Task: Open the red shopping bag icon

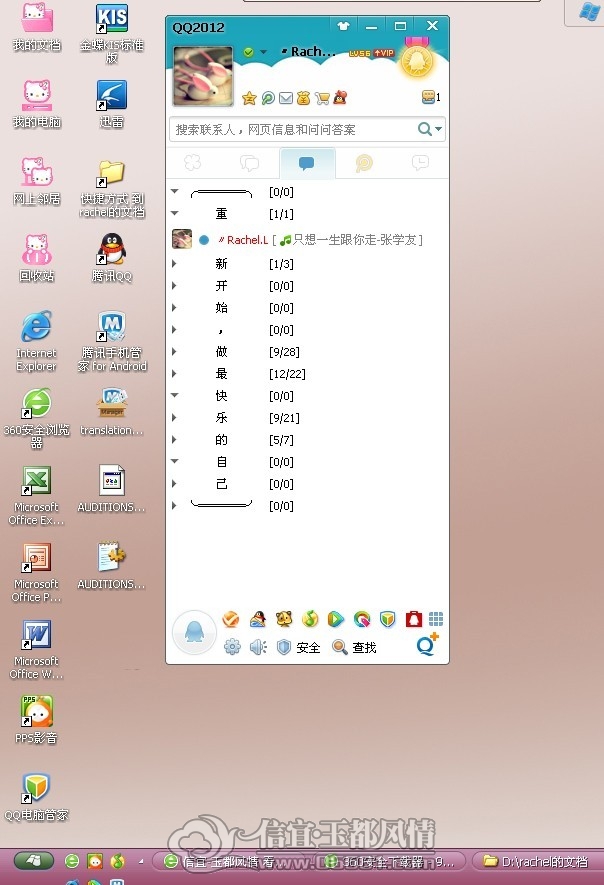Action: pyautogui.click(x=414, y=619)
